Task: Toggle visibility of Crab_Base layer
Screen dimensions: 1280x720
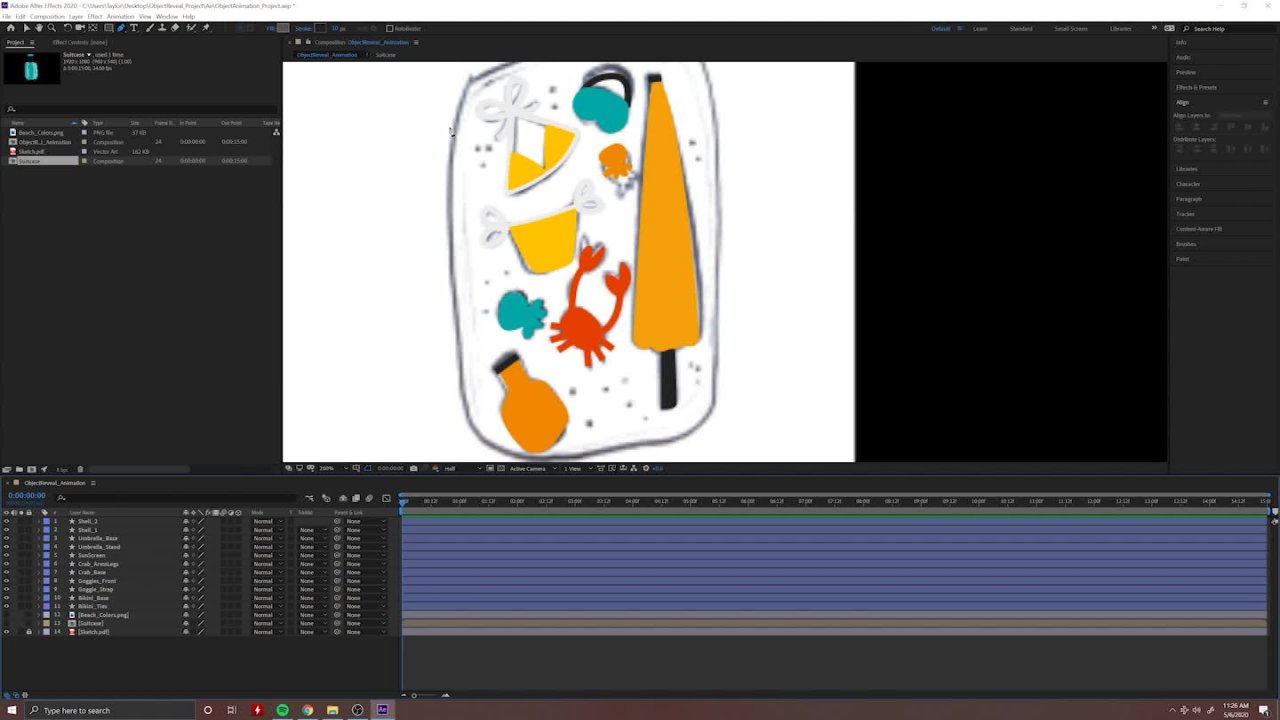Action: (6, 572)
